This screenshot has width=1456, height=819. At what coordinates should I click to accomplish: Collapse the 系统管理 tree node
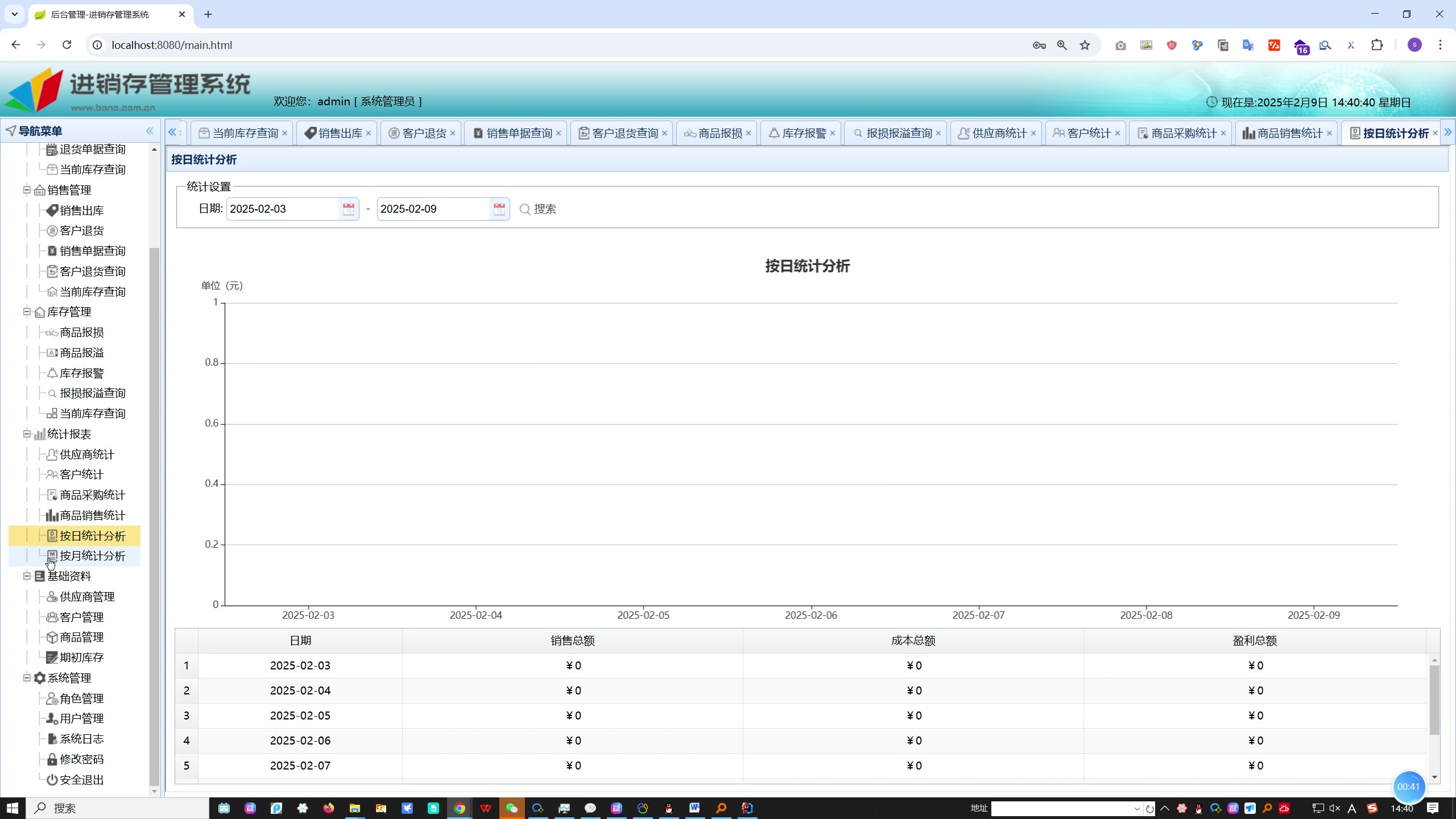click(27, 678)
